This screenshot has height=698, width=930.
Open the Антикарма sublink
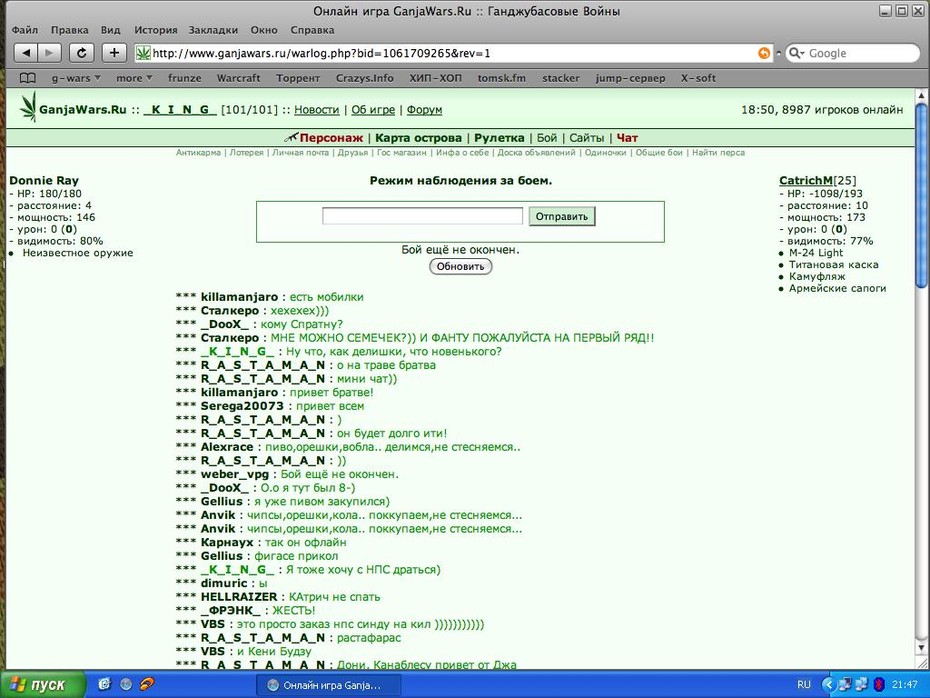pos(198,153)
